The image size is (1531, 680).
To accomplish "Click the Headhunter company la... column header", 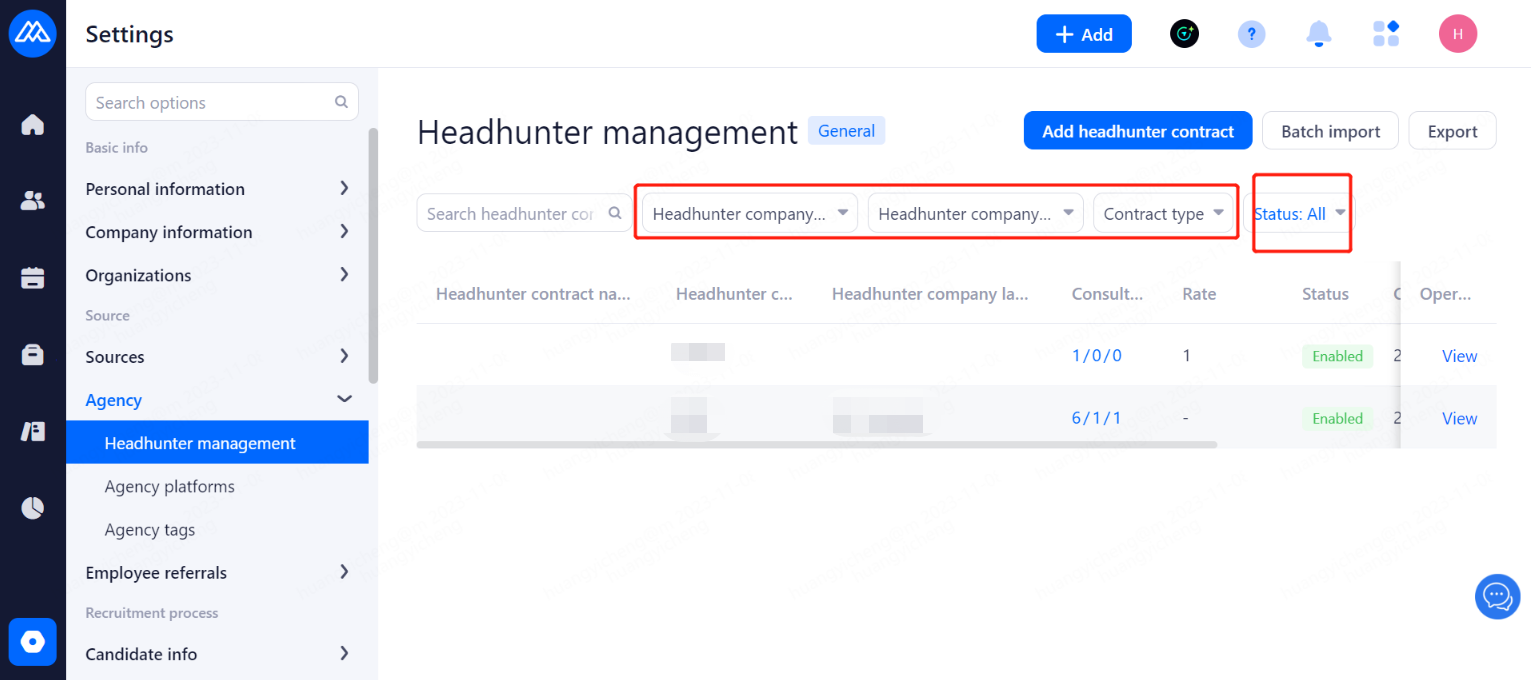I will tap(928, 294).
